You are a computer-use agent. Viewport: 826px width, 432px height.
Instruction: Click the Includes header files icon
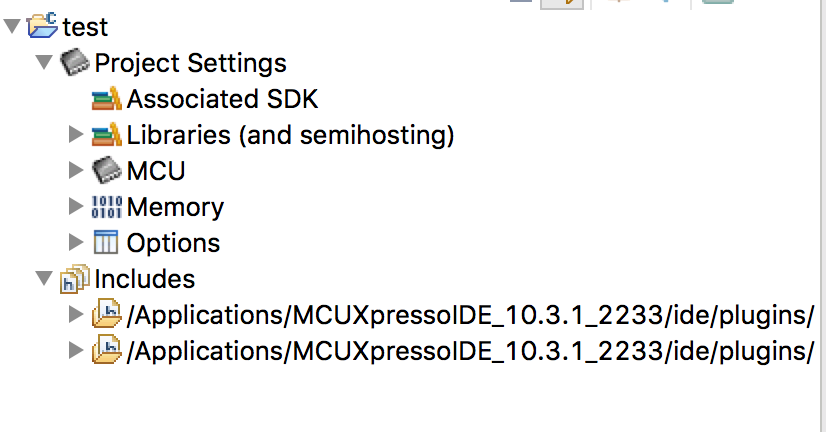[75, 279]
